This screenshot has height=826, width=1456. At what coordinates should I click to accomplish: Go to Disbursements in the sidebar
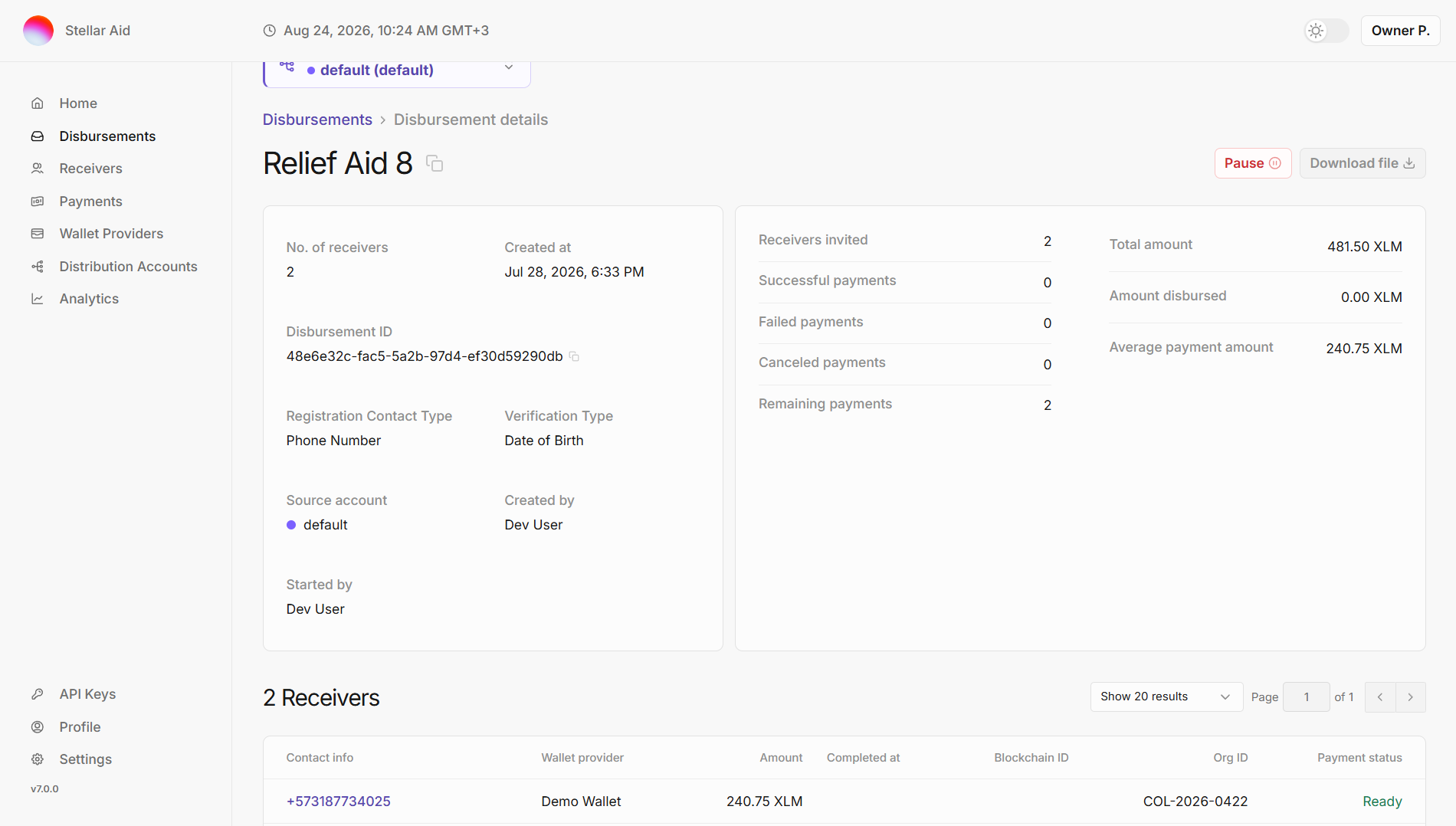coord(107,136)
